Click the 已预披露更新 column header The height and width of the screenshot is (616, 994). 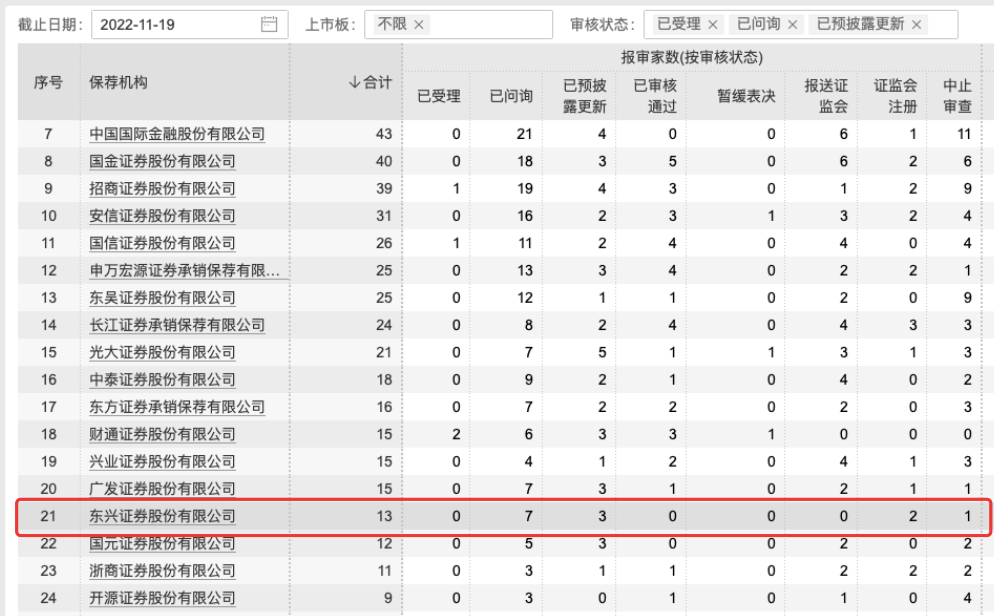pyautogui.click(x=584, y=96)
